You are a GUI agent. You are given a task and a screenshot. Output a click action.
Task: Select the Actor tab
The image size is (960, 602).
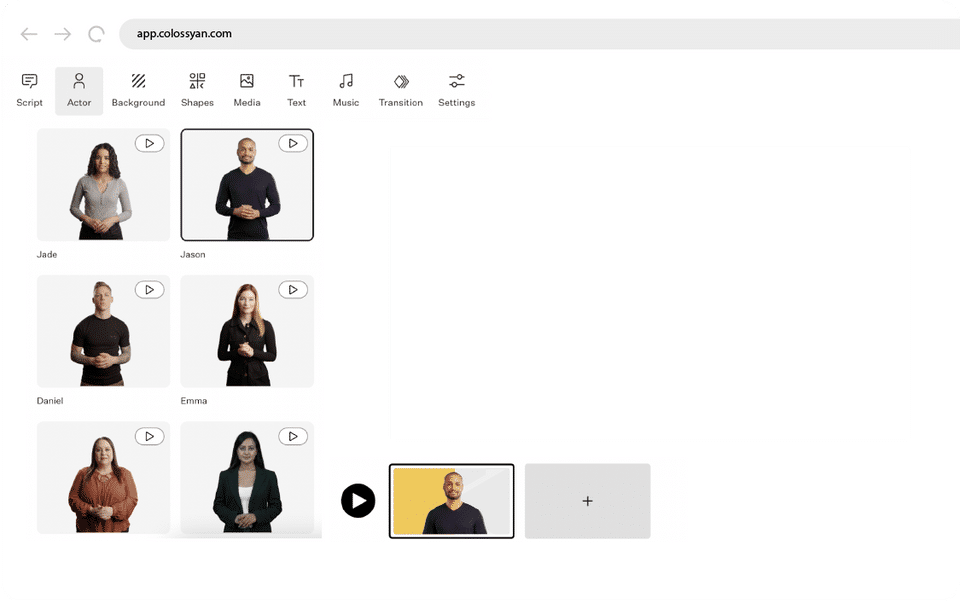79,91
